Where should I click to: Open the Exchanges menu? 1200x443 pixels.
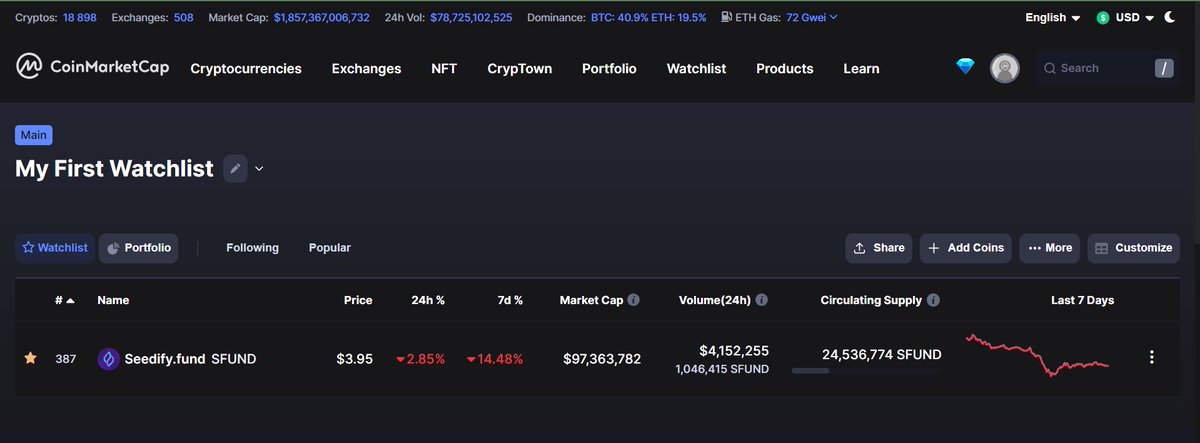click(x=366, y=68)
